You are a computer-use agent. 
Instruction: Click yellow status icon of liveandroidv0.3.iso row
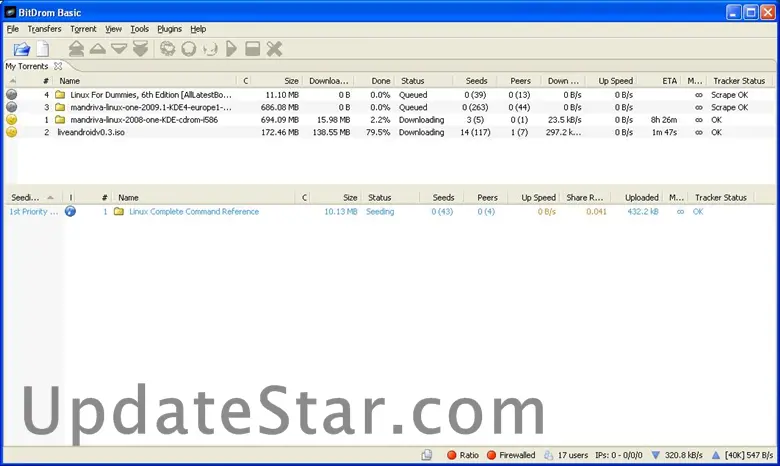[x=11, y=132]
